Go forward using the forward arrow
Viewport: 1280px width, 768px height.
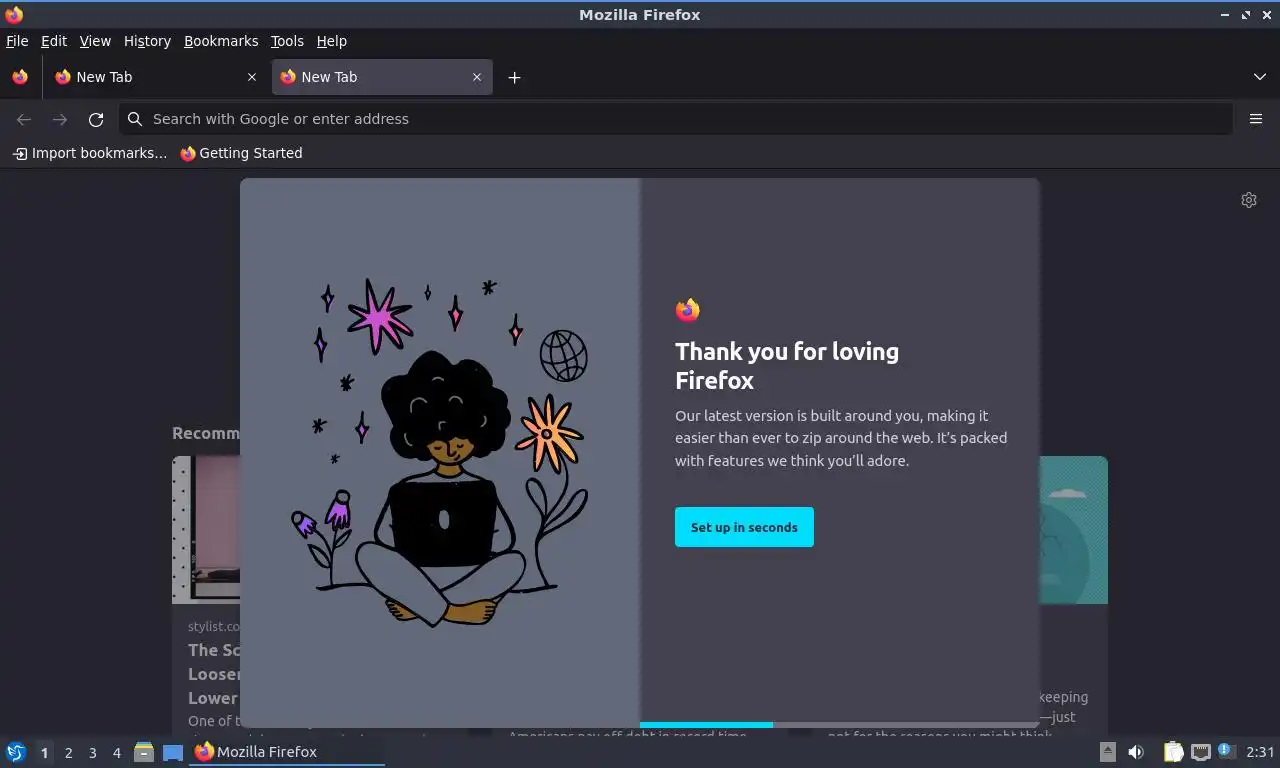pyautogui.click(x=60, y=119)
